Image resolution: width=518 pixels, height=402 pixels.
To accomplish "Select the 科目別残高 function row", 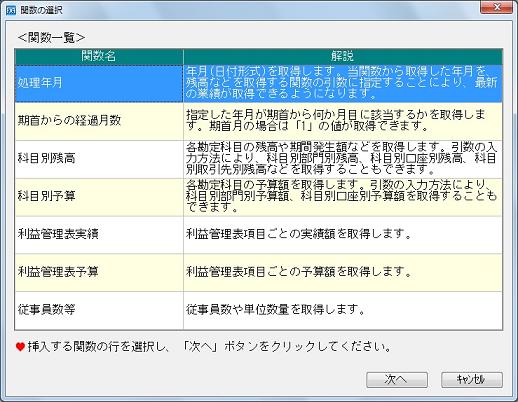I will [x=259, y=159].
